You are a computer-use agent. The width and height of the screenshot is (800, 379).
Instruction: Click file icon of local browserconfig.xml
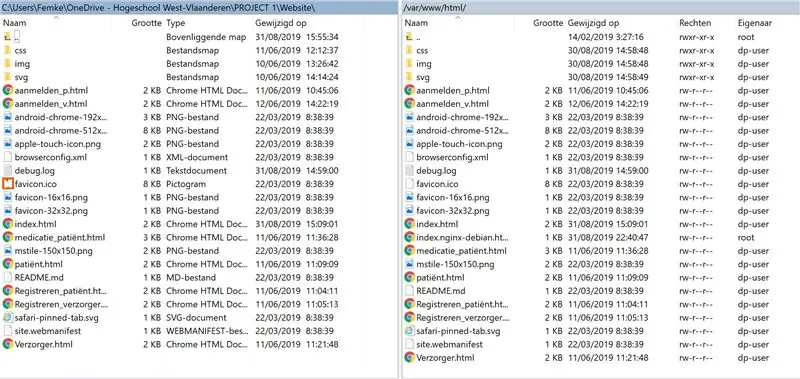(8, 157)
